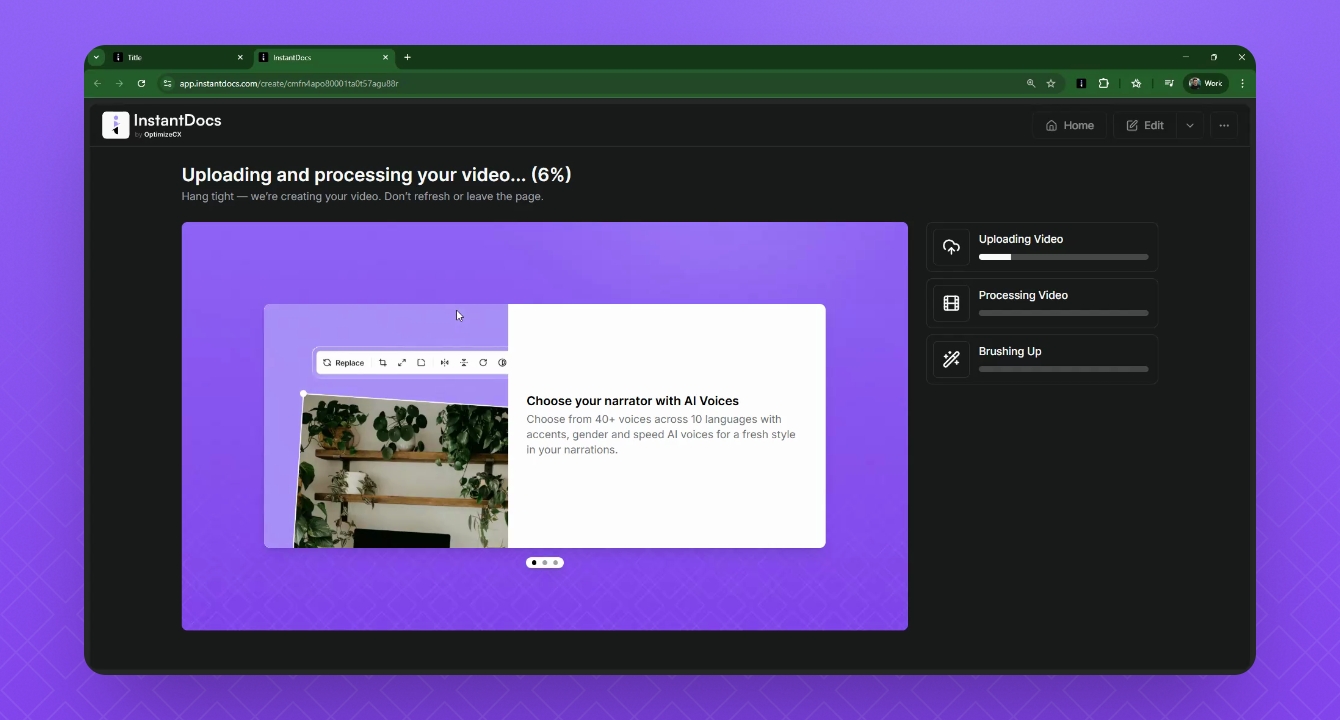This screenshot has width=1340, height=720.
Task: Click the flip horizontal icon in slide toolbar
Action: tap(444, 363)
